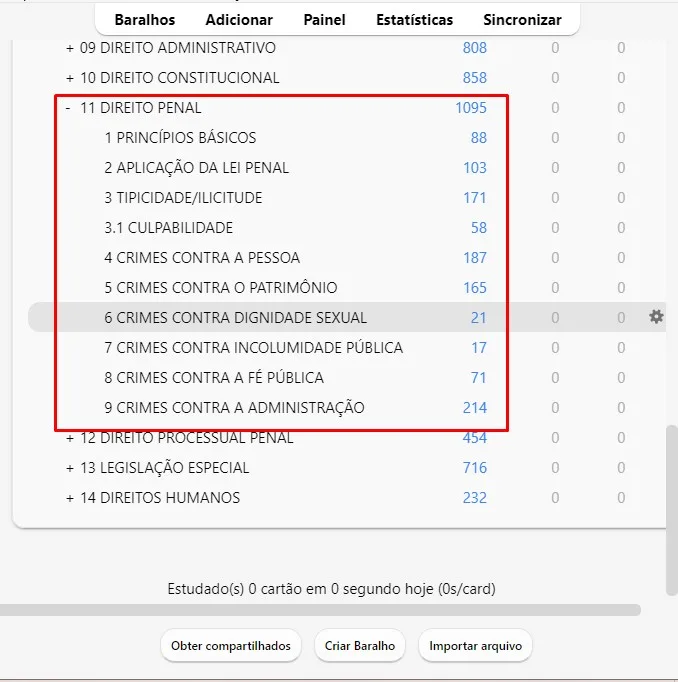The height and width of the screenshot is (682, 678).
Task: Click the 232 new cards count
Action: click(x=474, y=498)
